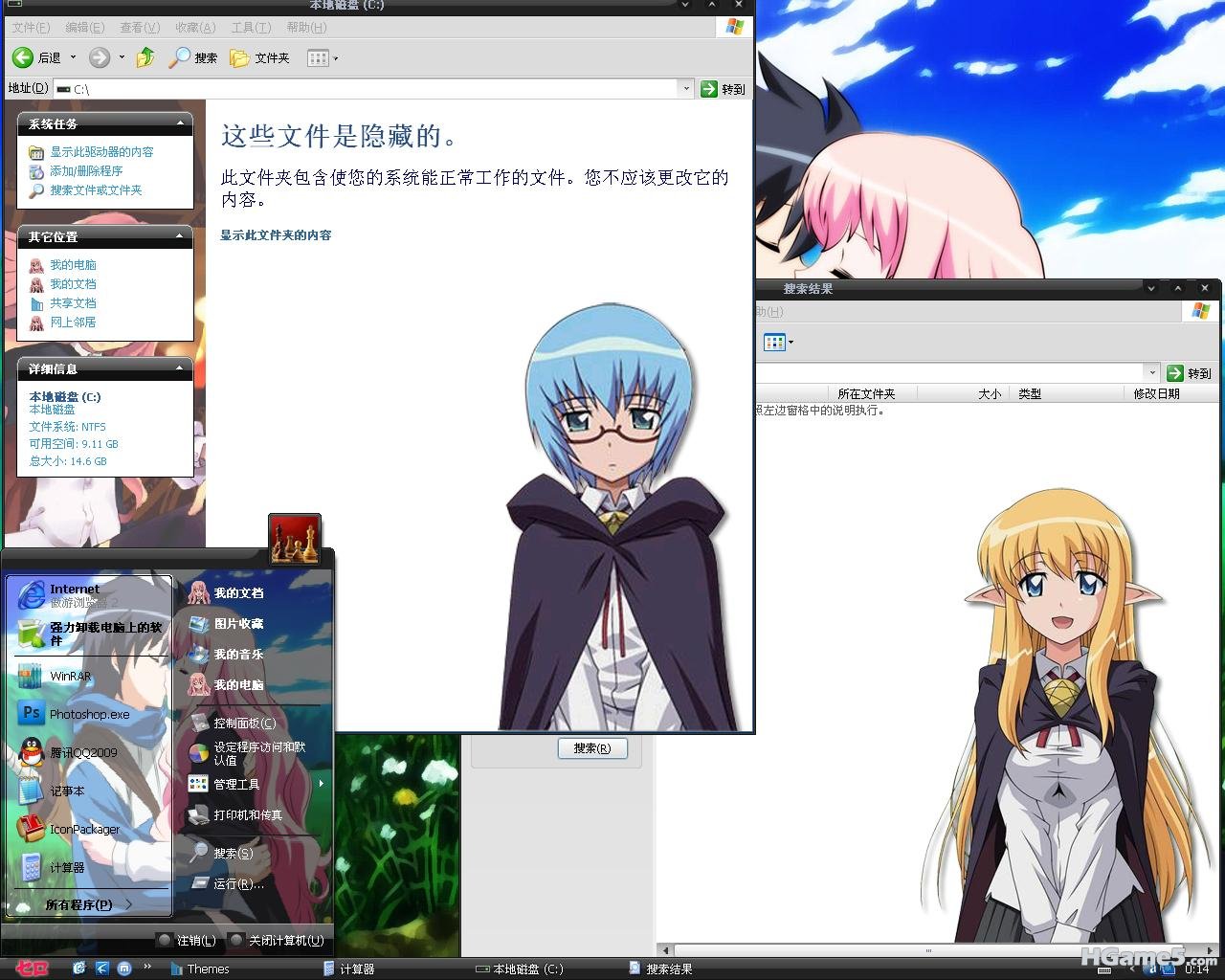The height and width of the screenshot is (980, 1225).
Task: Sort results by the 修改日期 column header
Action: point(1156,393)
